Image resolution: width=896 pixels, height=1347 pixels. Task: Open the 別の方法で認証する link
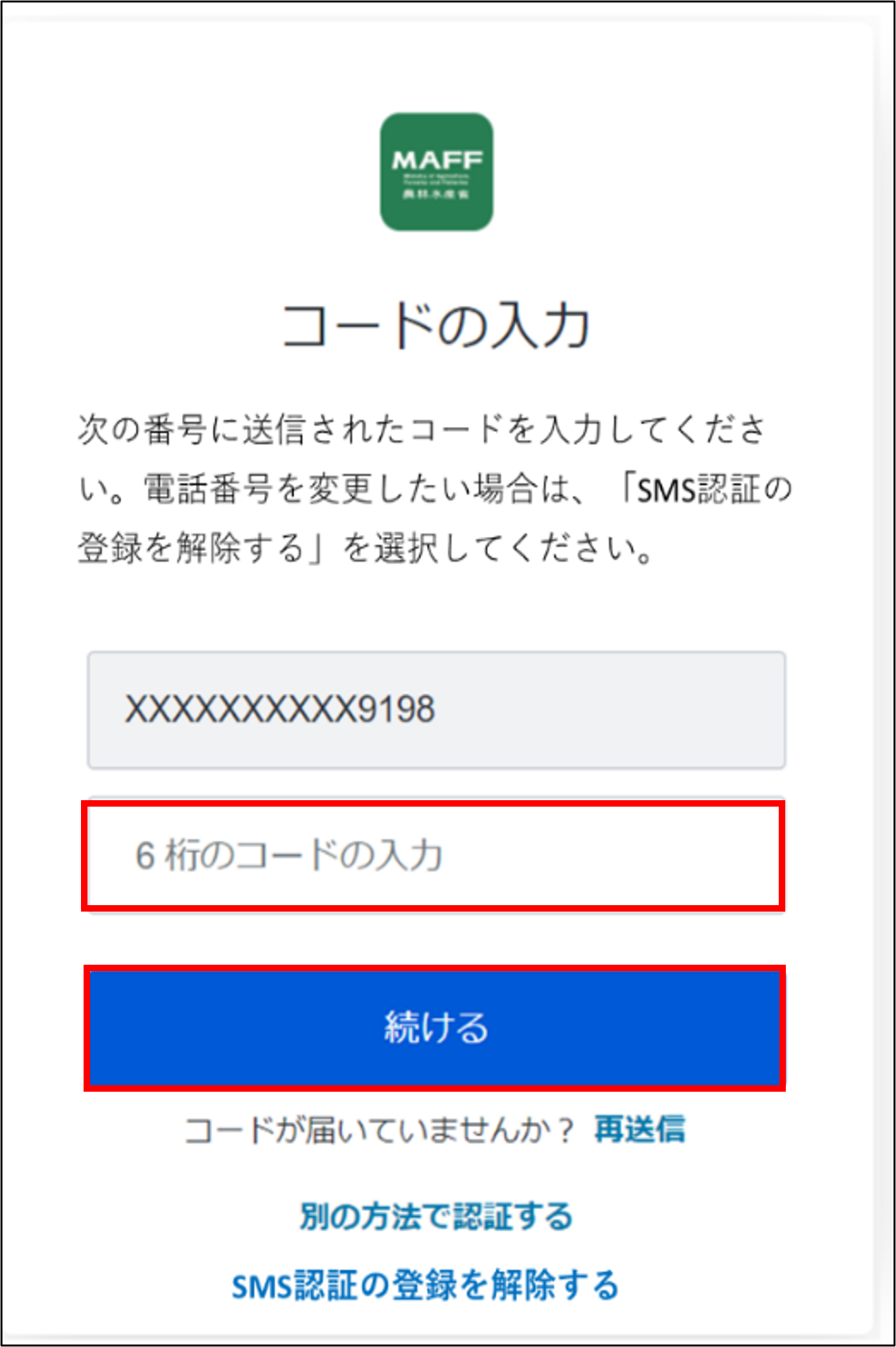click(436, 1216)
